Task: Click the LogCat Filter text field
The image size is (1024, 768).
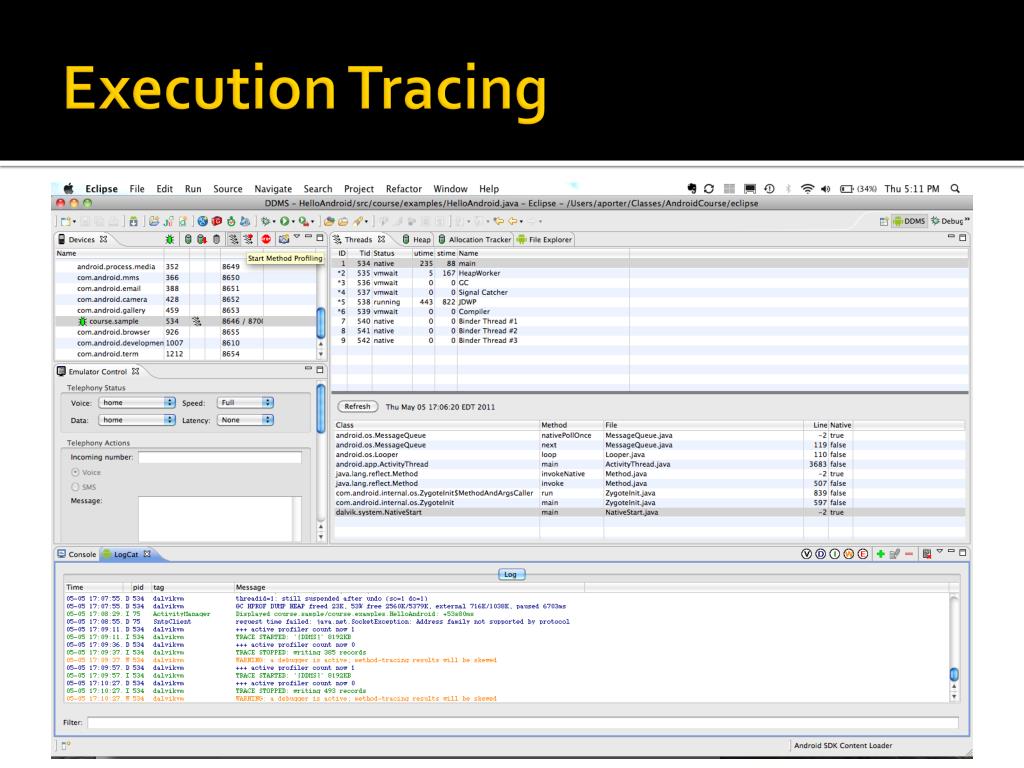Action: pyautogui.click(x=522, y=722)
